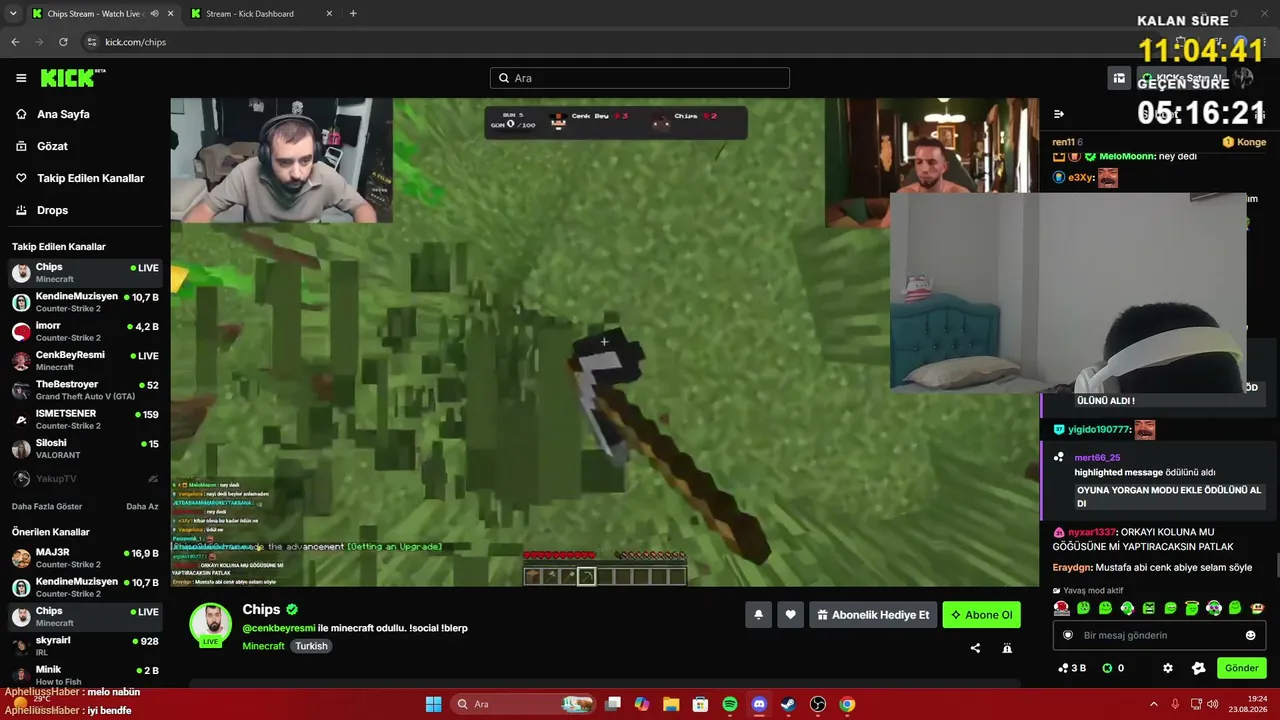Open KendineMuzisyen under Takip Edilen Kanallar
This screenshot has height=720, width=1280.
85,302
